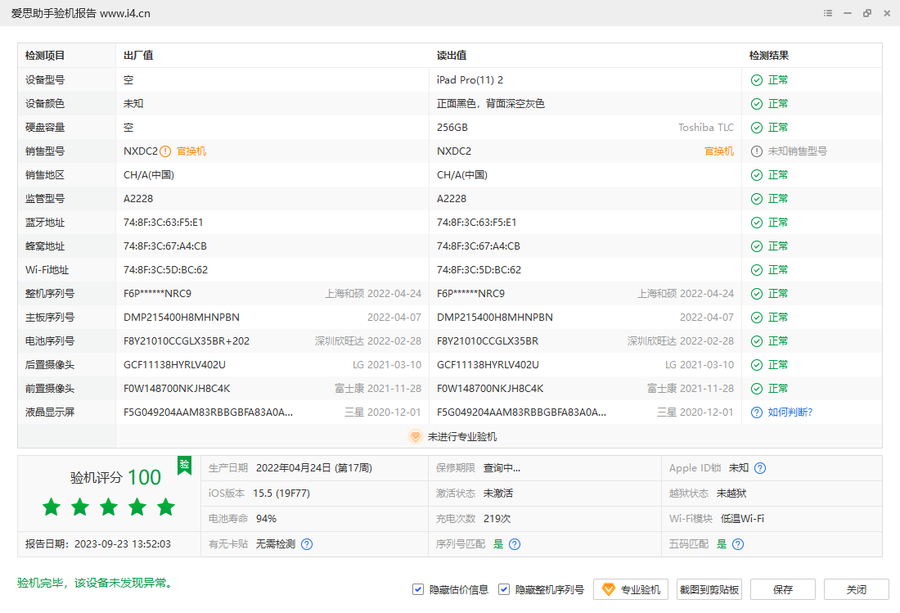The width and height of the screenshot is (900, 613).
Task: Start 专业验机 professional inspection
Action: (x=631, y=589)
